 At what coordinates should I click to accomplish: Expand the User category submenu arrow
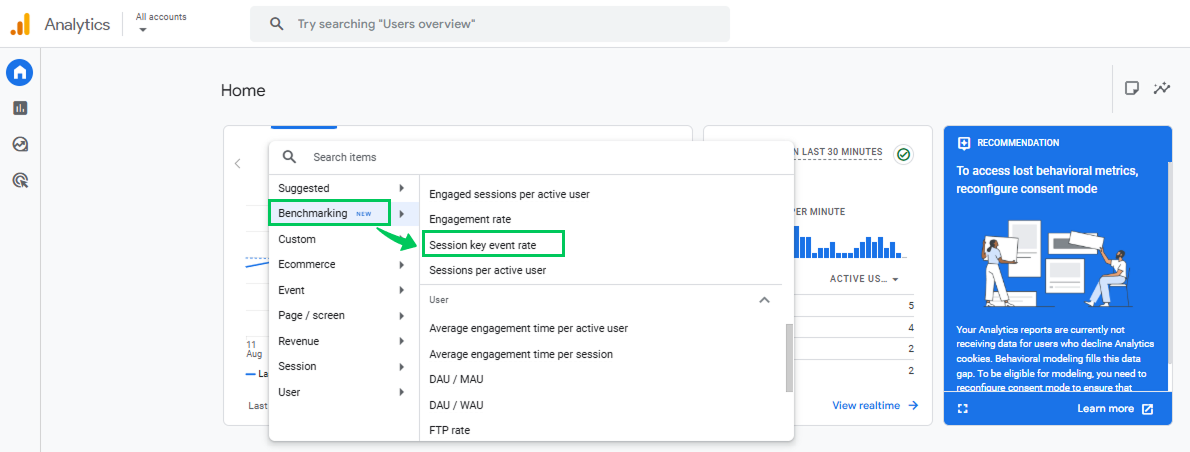[401, 392]
